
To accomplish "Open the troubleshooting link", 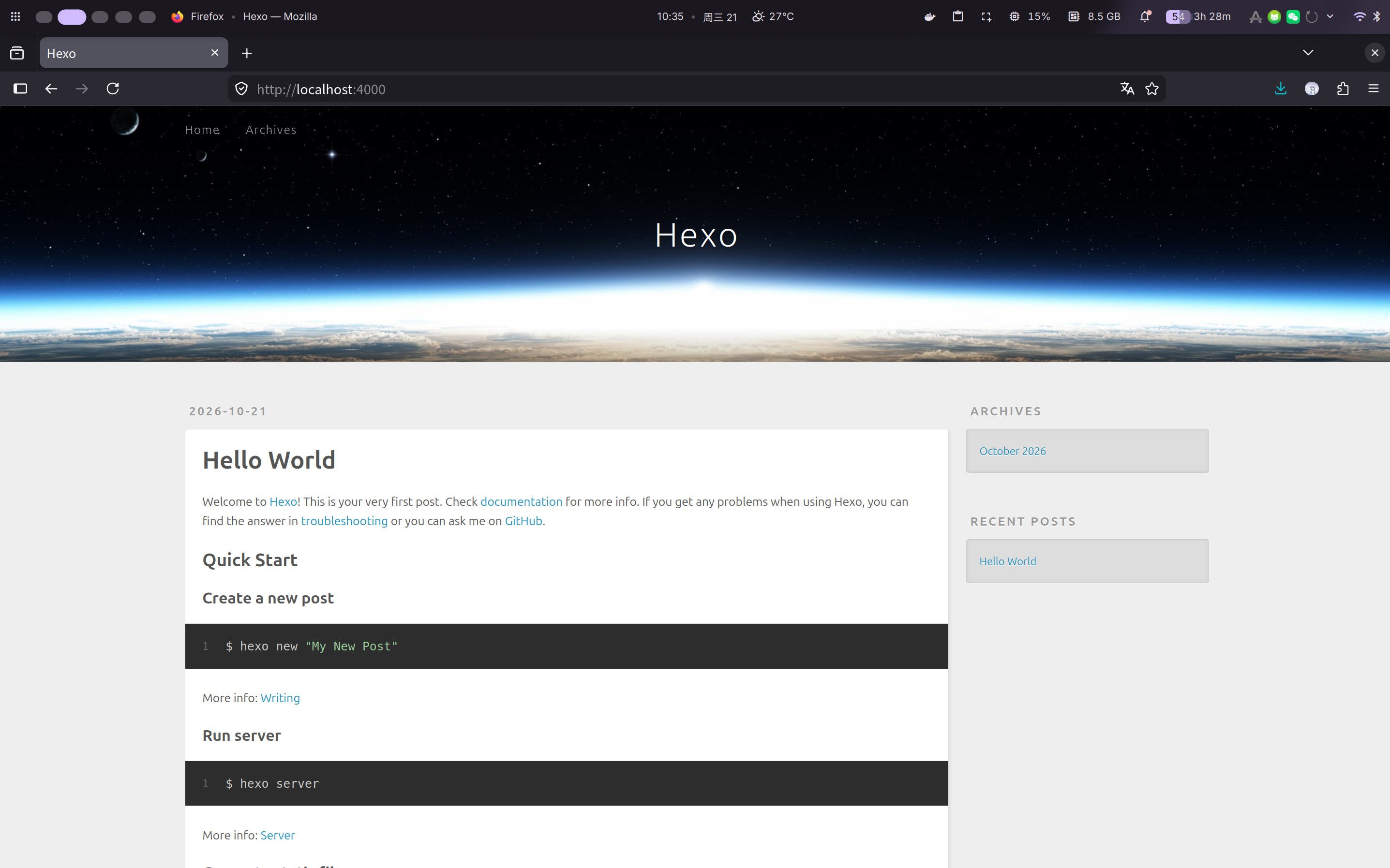I will [344, 521].
